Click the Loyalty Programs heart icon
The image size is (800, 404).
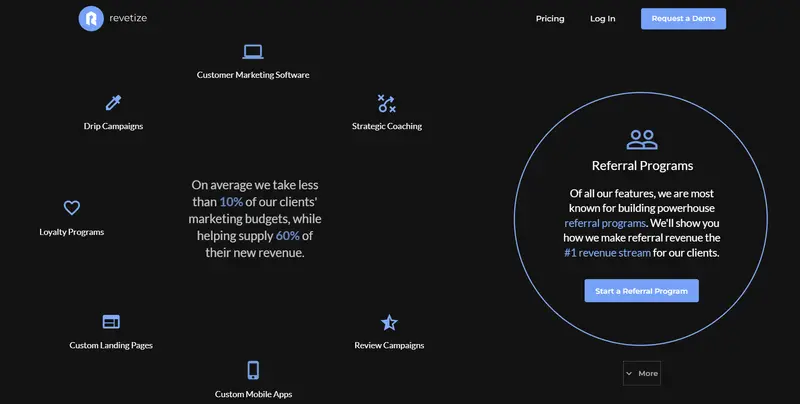(x=72, y=208)
